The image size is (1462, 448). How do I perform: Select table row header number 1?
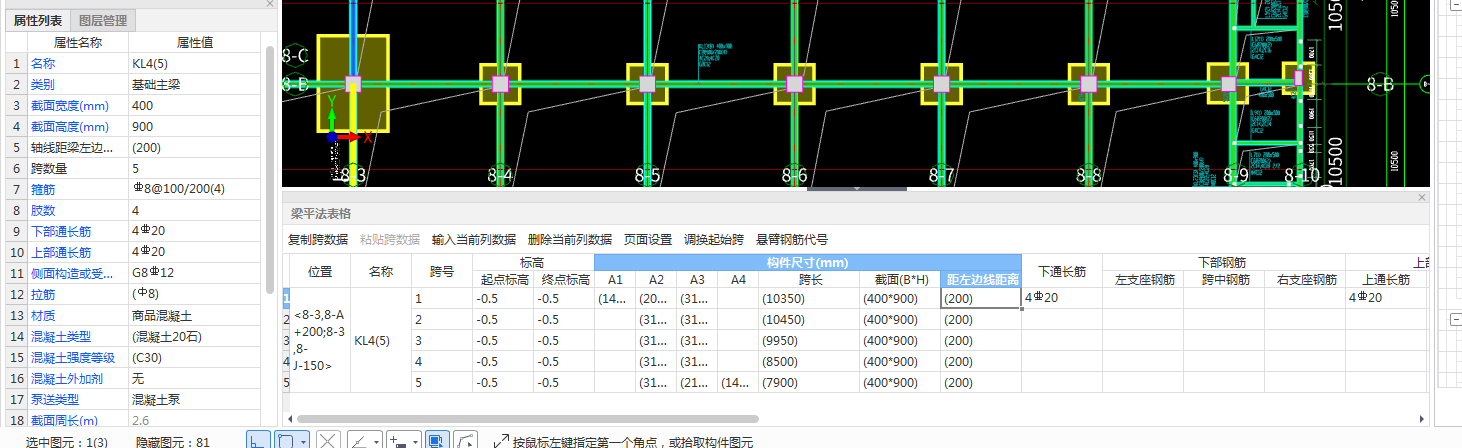click(x=286, y=298)
